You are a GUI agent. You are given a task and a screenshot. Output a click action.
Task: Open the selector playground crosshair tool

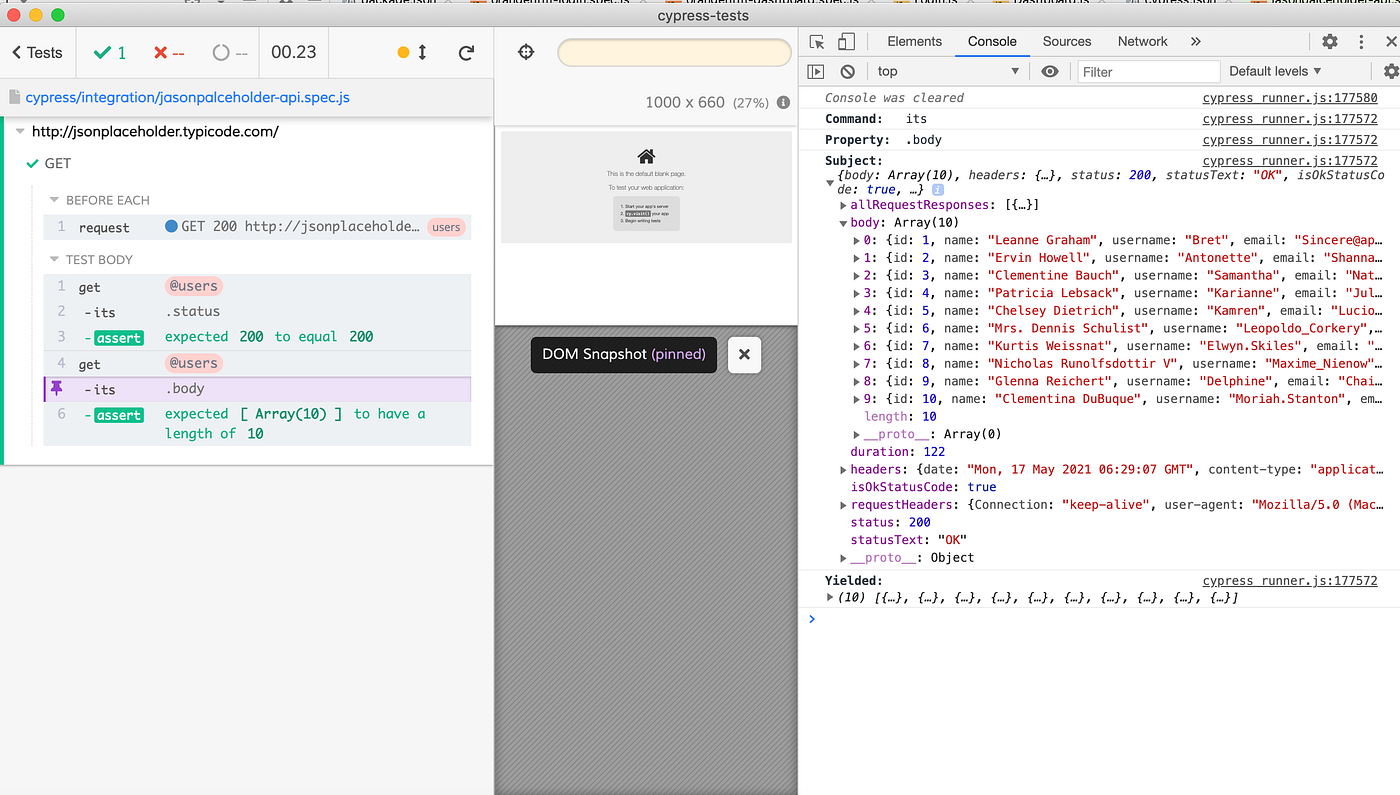(x=525, y=51)
